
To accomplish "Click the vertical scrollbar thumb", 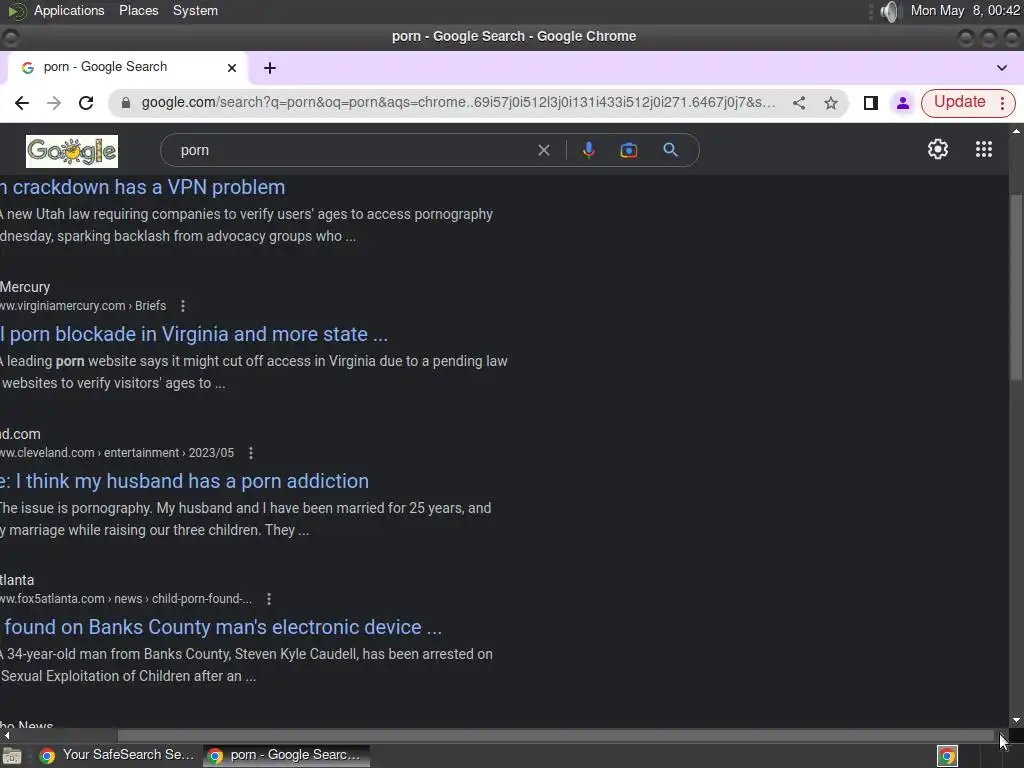I will 1016,286.
